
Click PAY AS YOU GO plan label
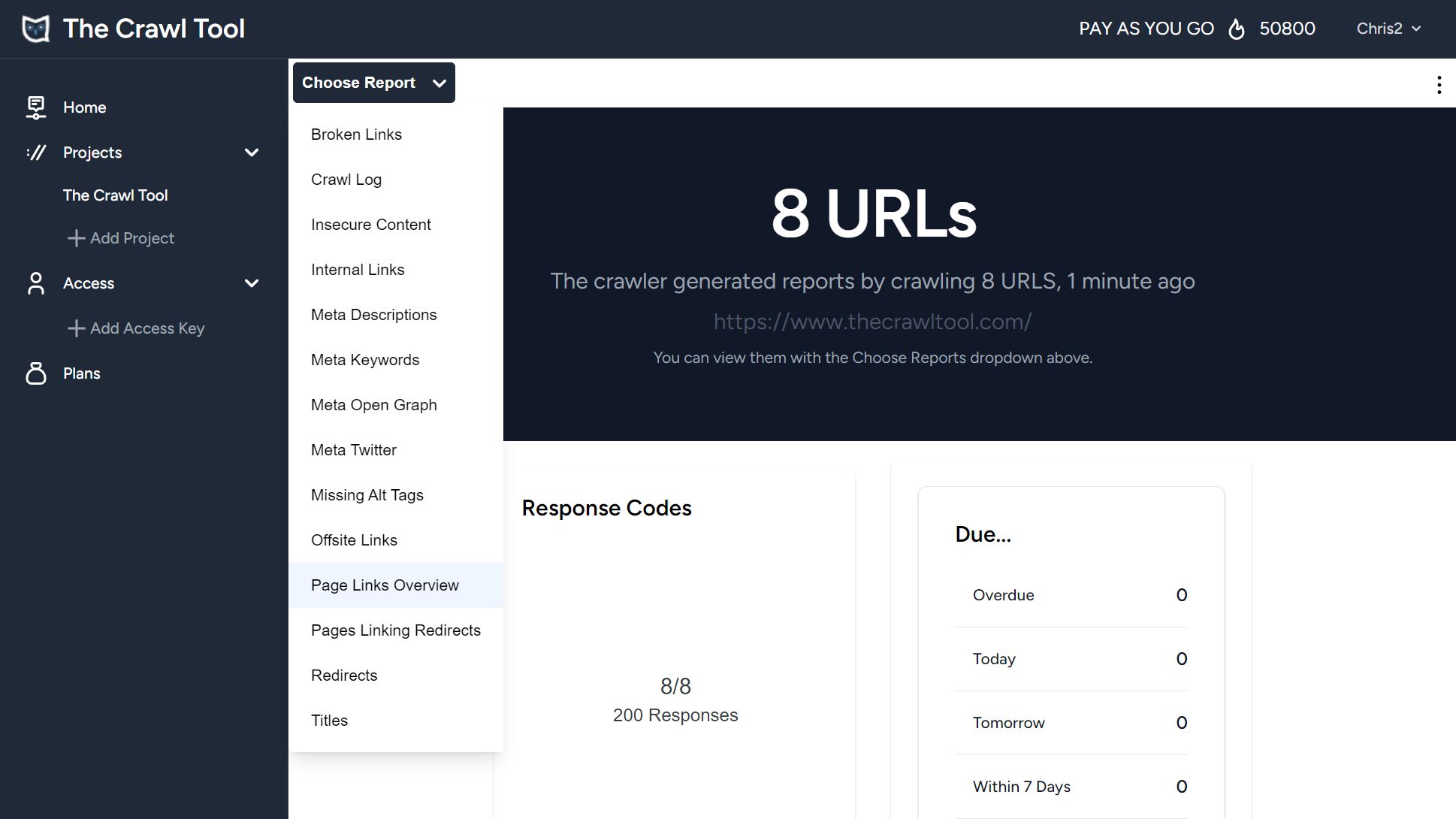[x=1146, y=29]
